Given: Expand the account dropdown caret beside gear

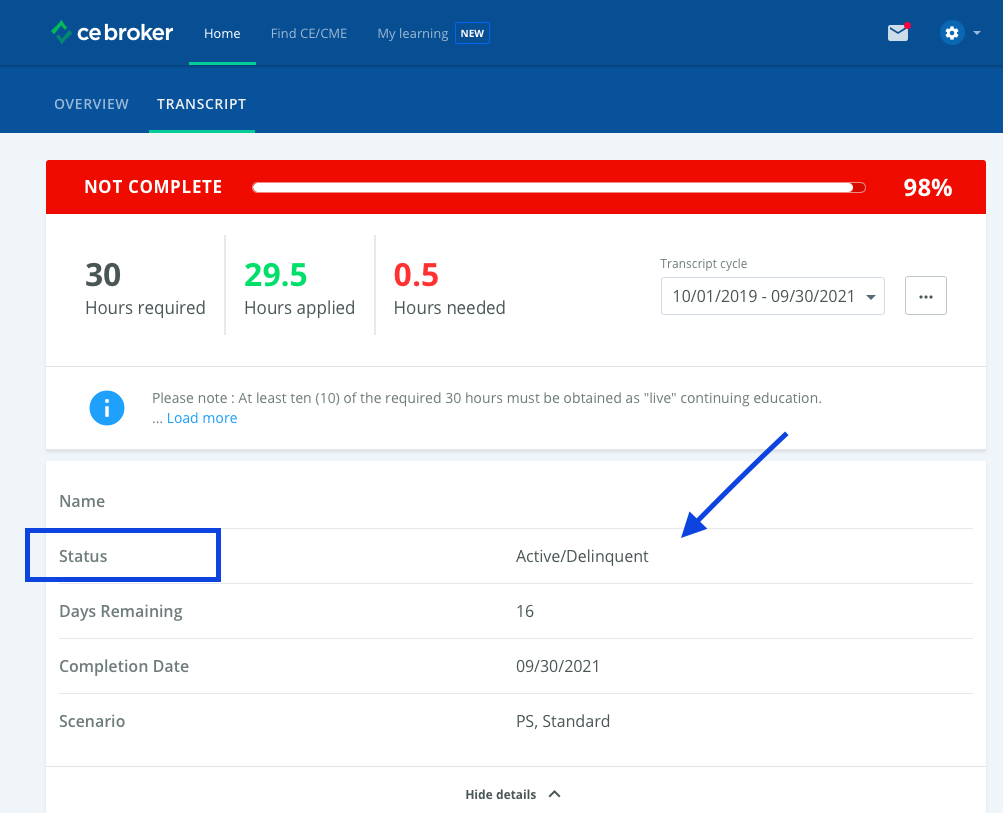Looking at the screenshot, I should tap(977, 33).
